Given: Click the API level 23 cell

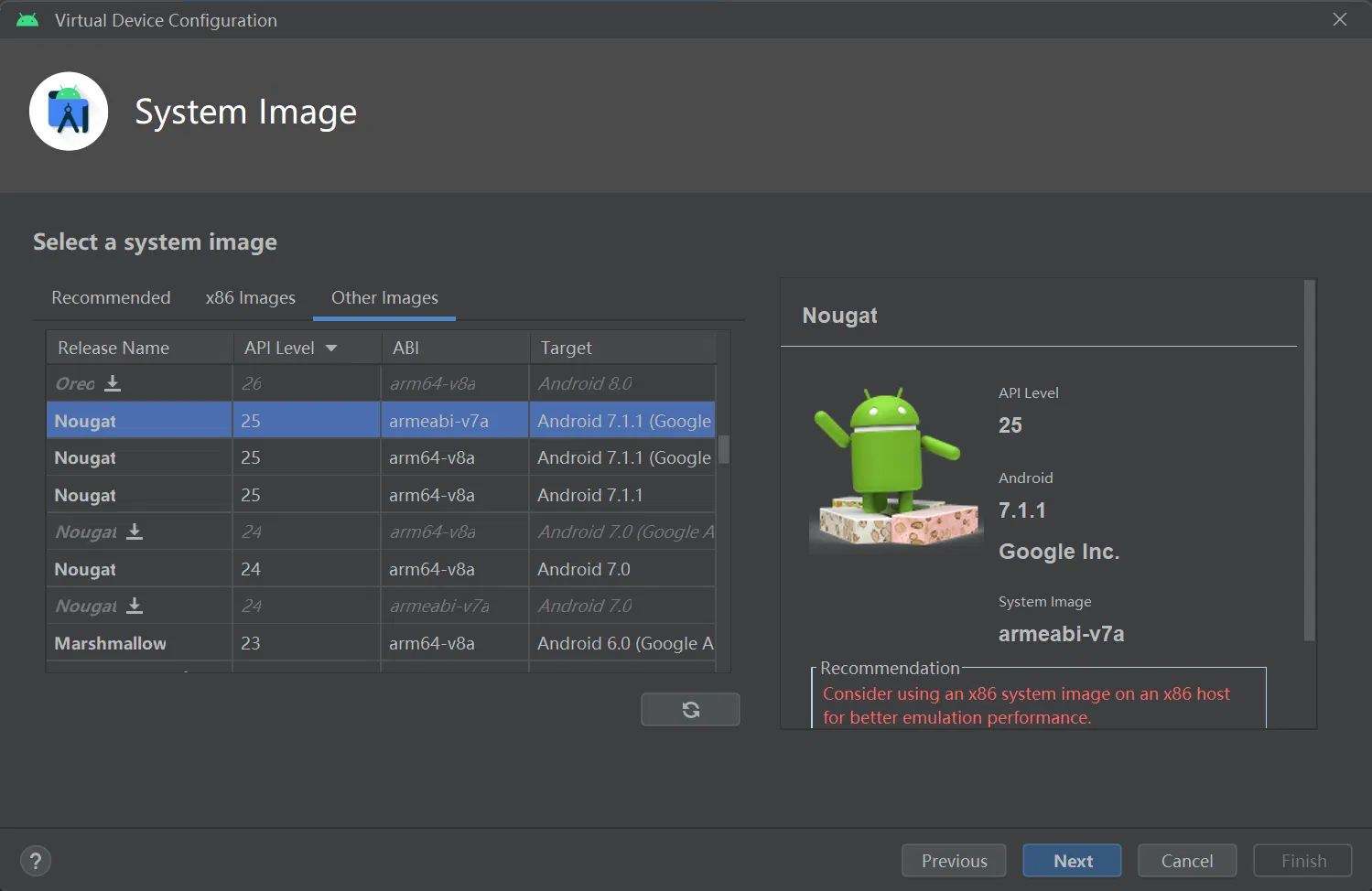Looking at the screenshot, I should [x=307, y=643].
